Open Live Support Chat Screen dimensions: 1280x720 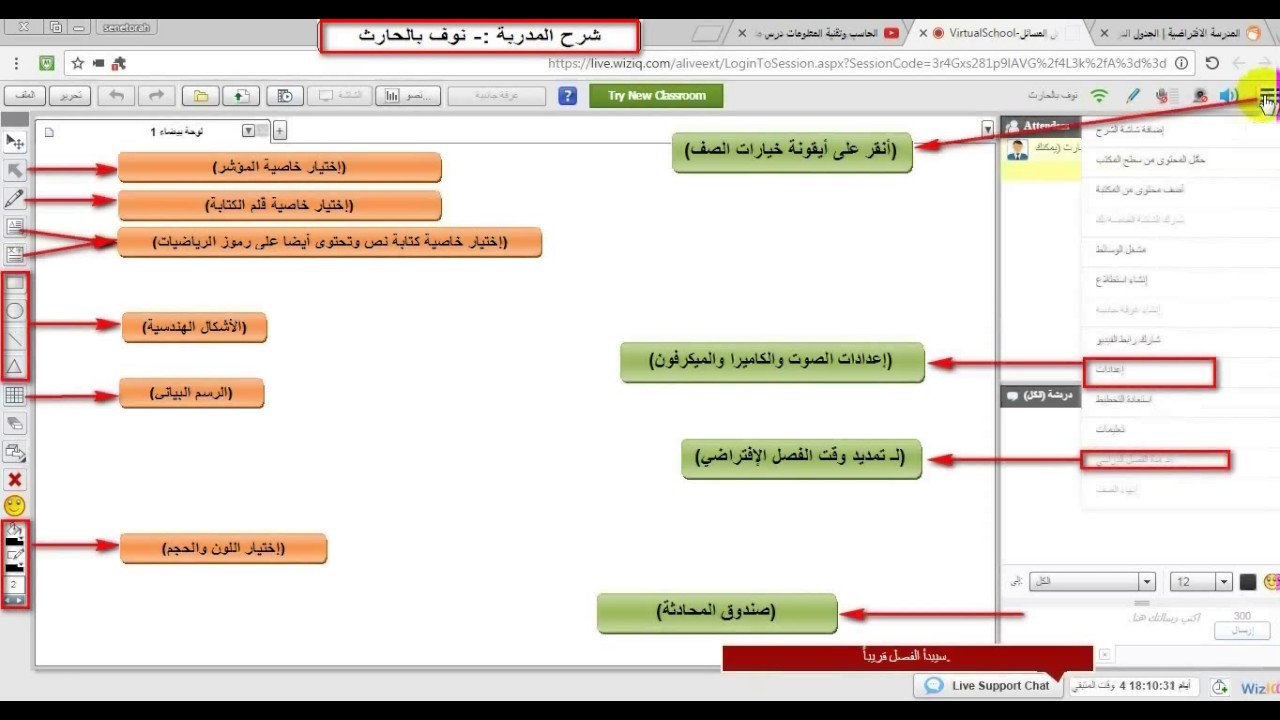pyautogui.click(x=987, y=686)
